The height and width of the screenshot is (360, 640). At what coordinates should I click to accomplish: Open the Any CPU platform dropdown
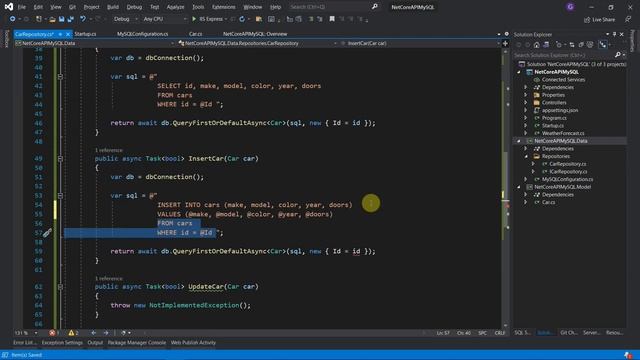[164, 19]
